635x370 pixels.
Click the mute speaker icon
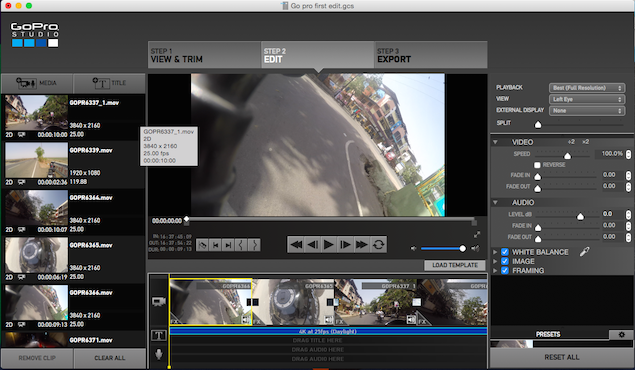pos(413,249)
